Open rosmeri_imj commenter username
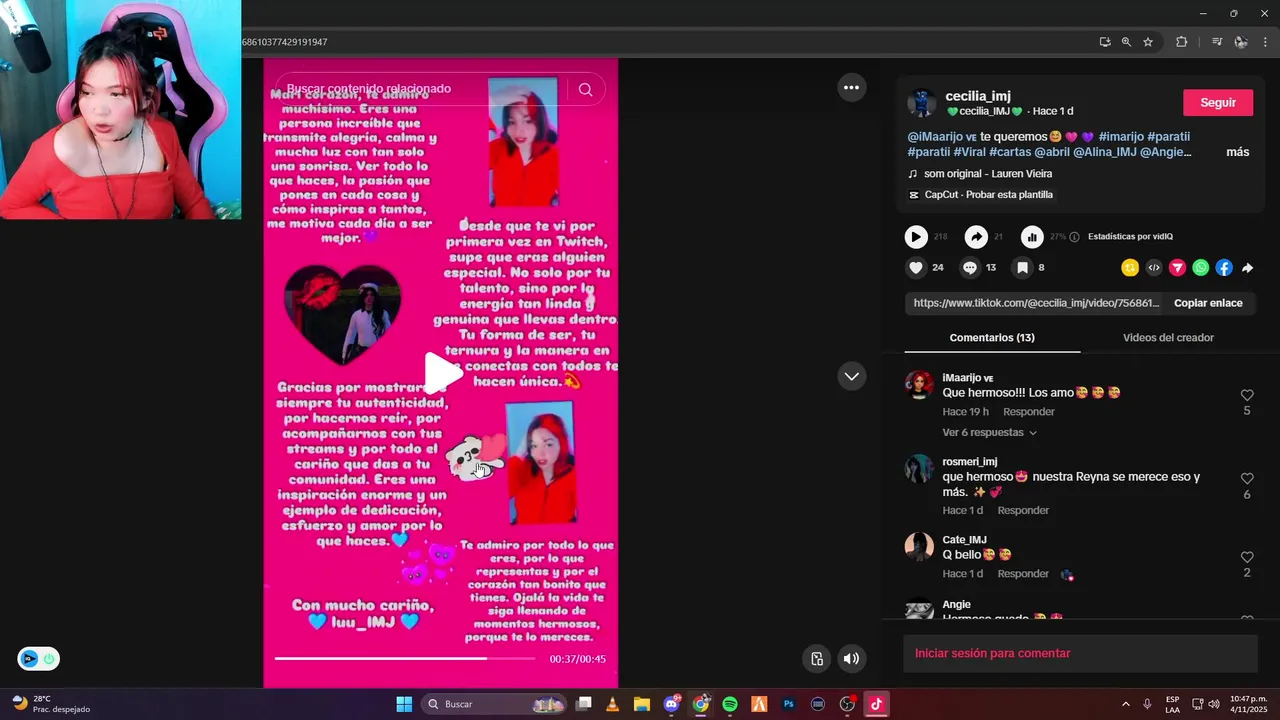 point(970,462)
